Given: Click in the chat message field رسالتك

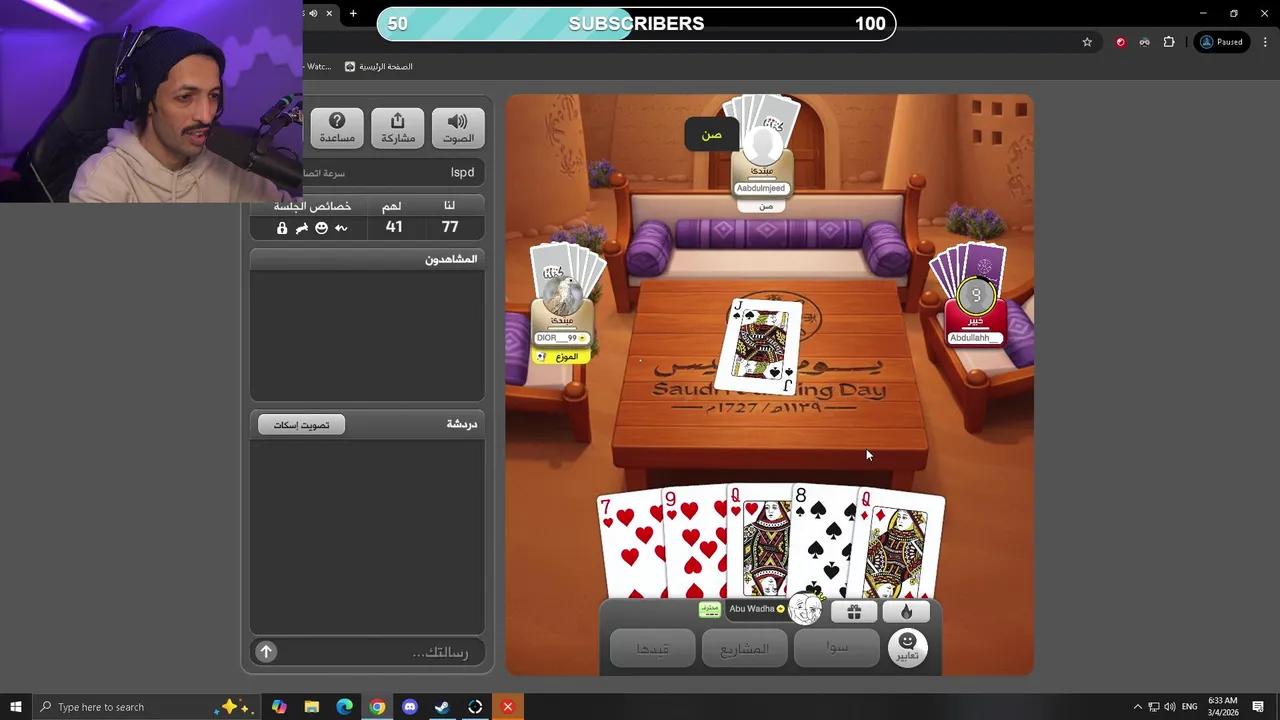Looking at the screenshot, I should pos(380,652).
